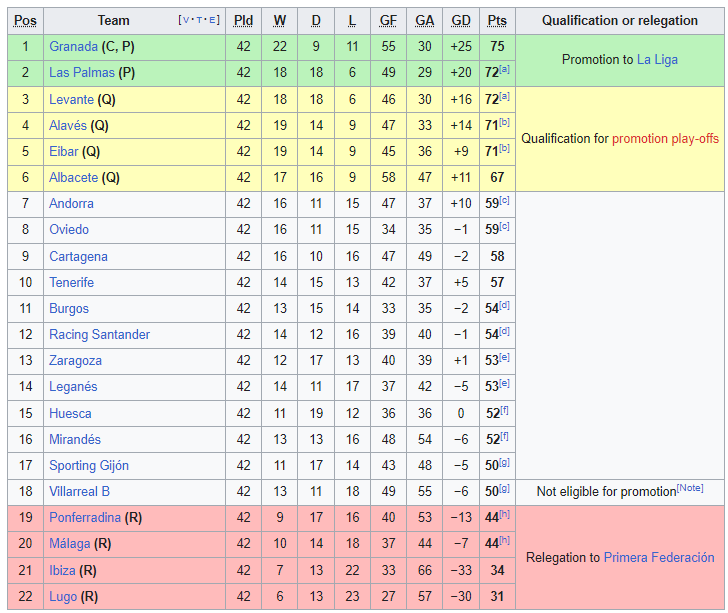Open the Lugo team link

pyautogui.click(x=63, y=596)
